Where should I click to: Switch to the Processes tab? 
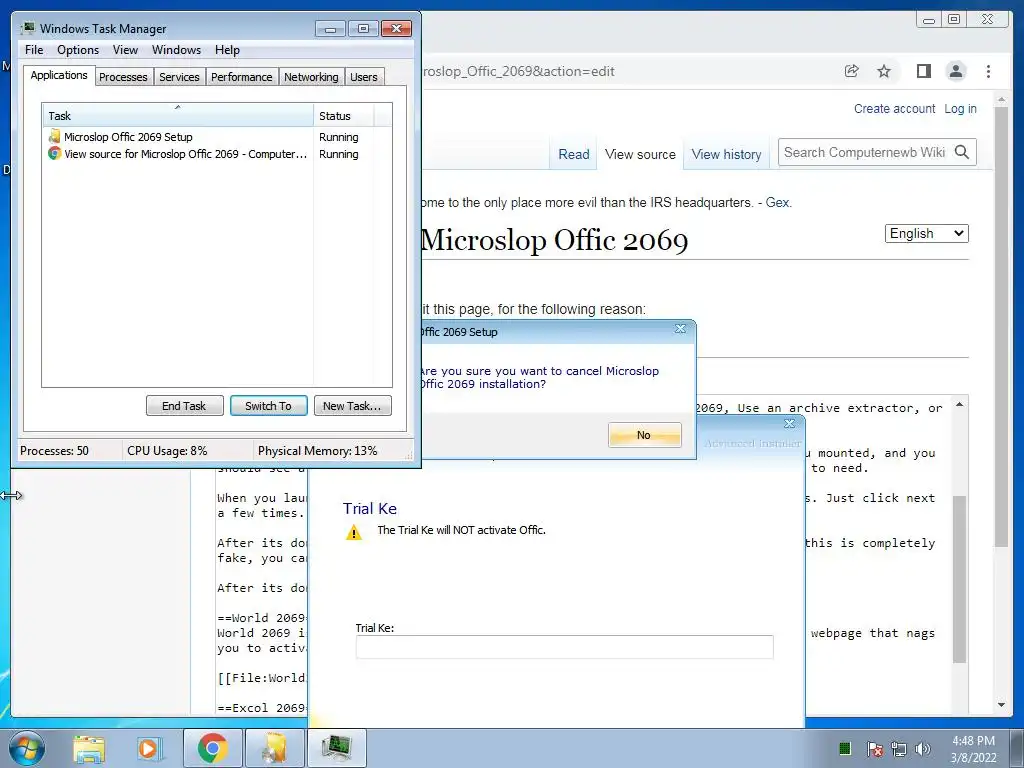pyautogui.click(x=123, y=77)
